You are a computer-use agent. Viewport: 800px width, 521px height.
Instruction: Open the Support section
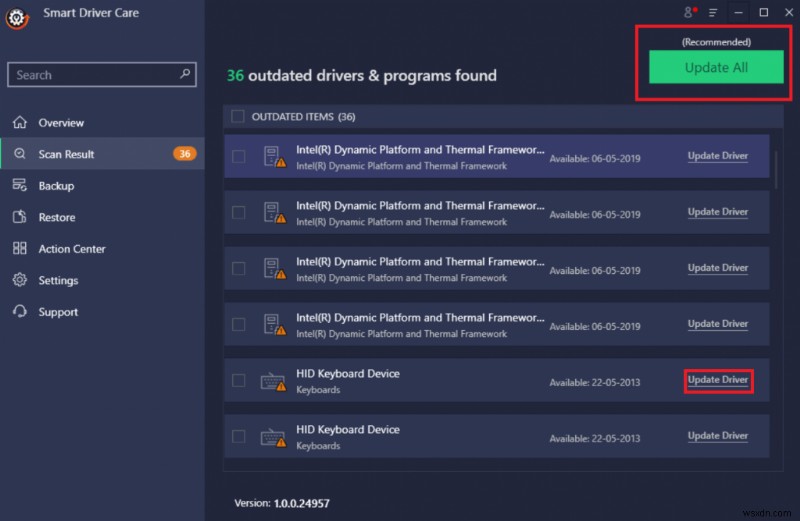[x=102, y=312]
